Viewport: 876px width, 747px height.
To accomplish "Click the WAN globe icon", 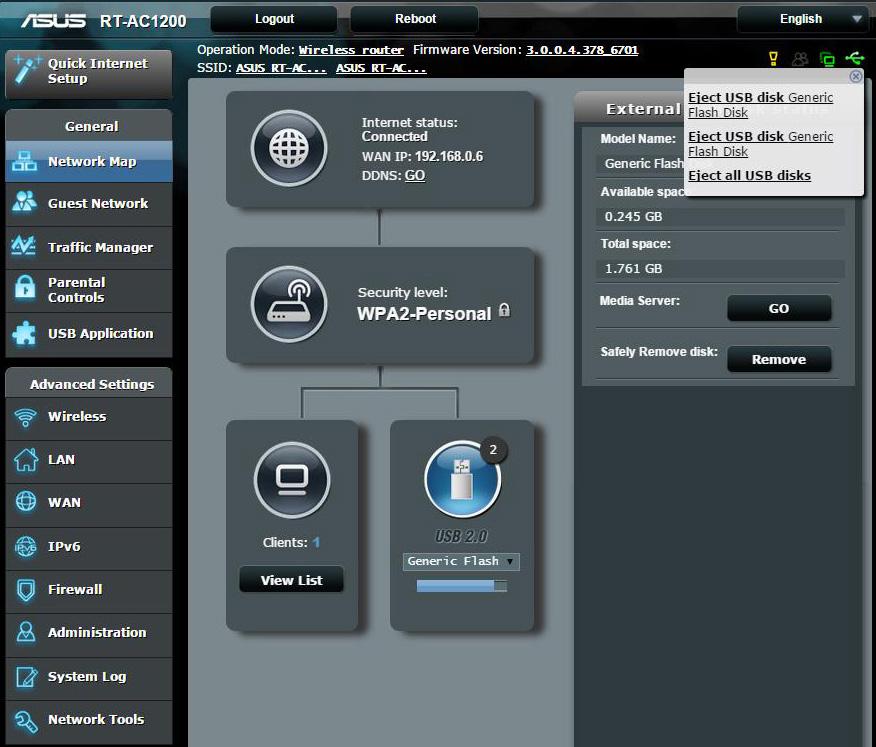I will point(26,501).
